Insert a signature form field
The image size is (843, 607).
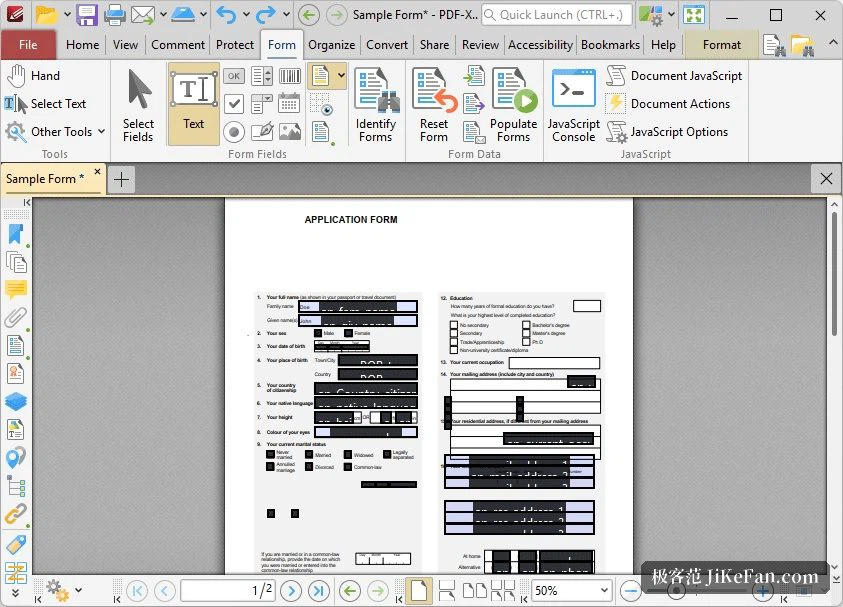click(262, 132)
